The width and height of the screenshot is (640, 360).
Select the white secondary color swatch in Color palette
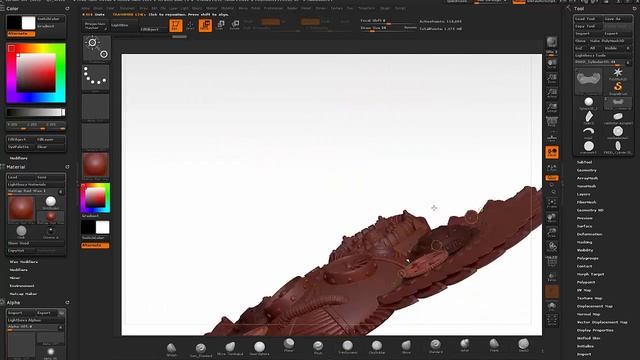(28, 23)
